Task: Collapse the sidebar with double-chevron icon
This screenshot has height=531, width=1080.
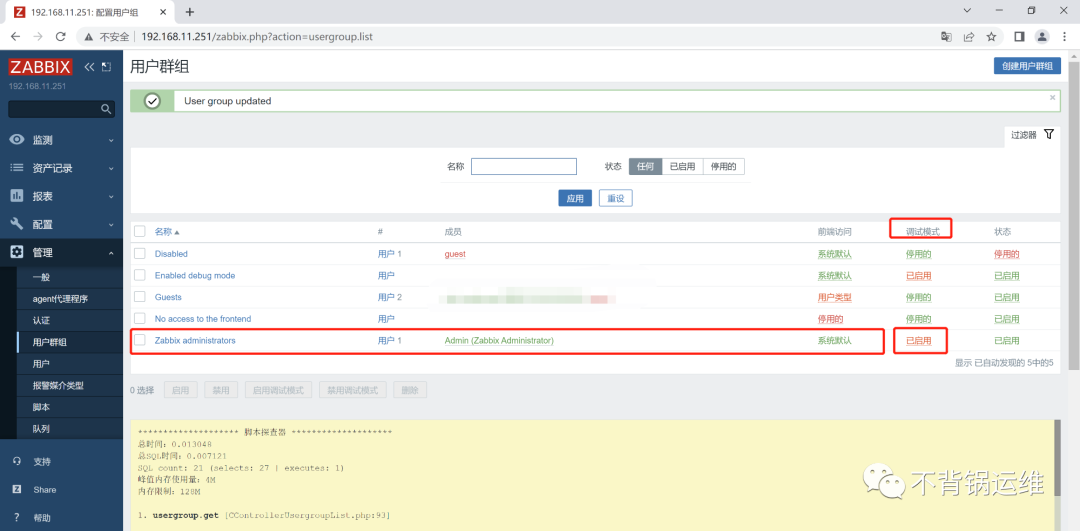Action: [x=90, y=67]
